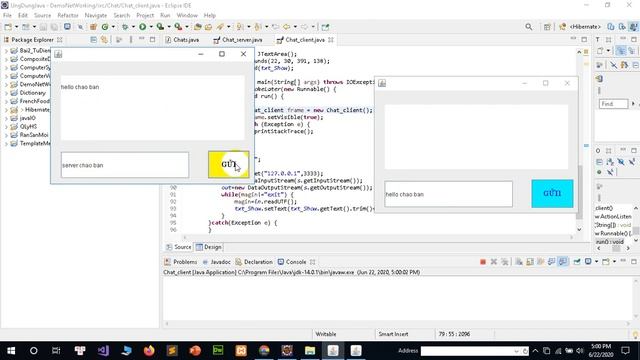Click the toolbar magnifier Search icon at right
The image size is (640, 360).
point(529,27)
